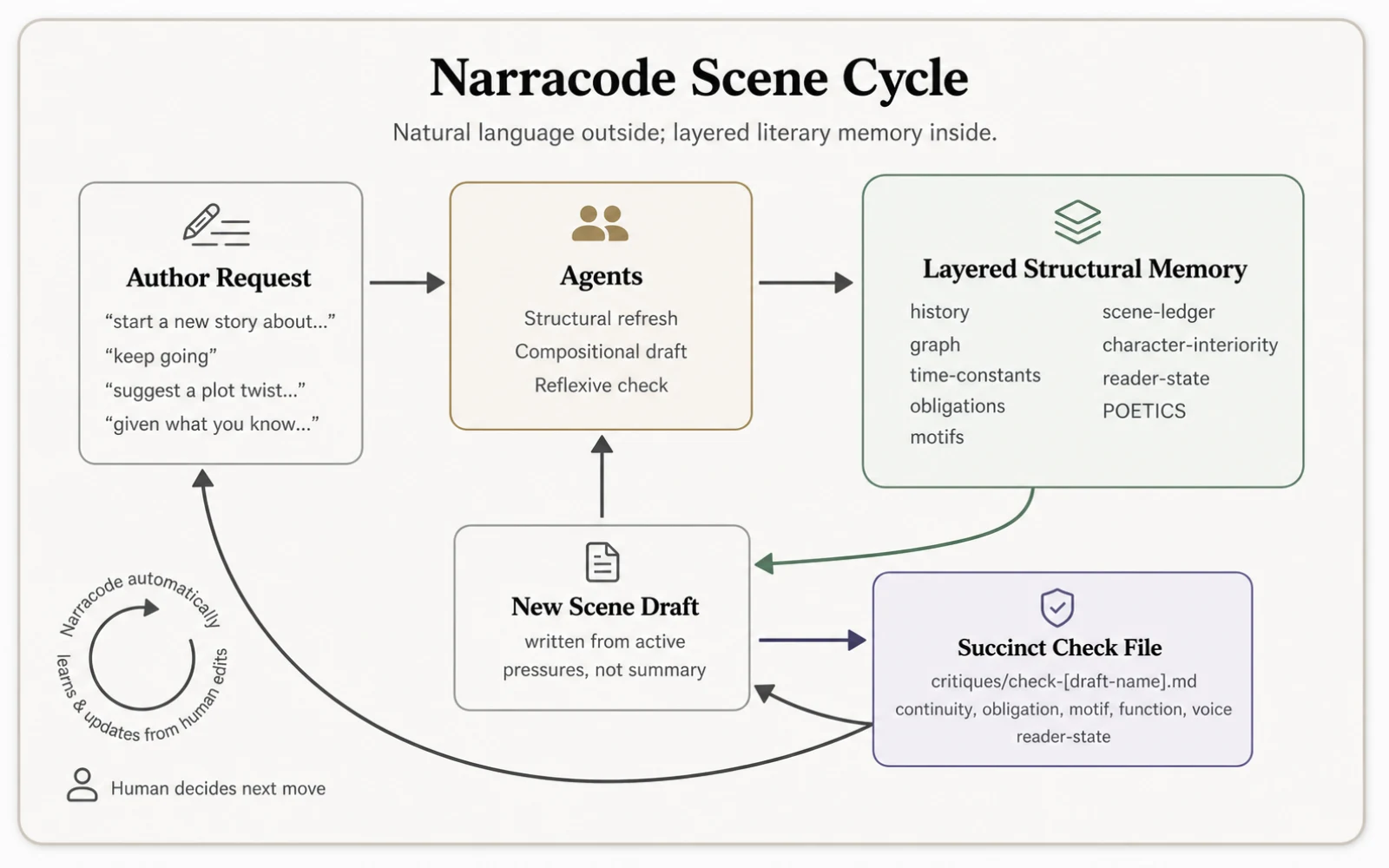This screenshot has height=868, width=1389.
Task: Click 'reader-state' in the Succinct Check File box
Action: (1063, 737)
